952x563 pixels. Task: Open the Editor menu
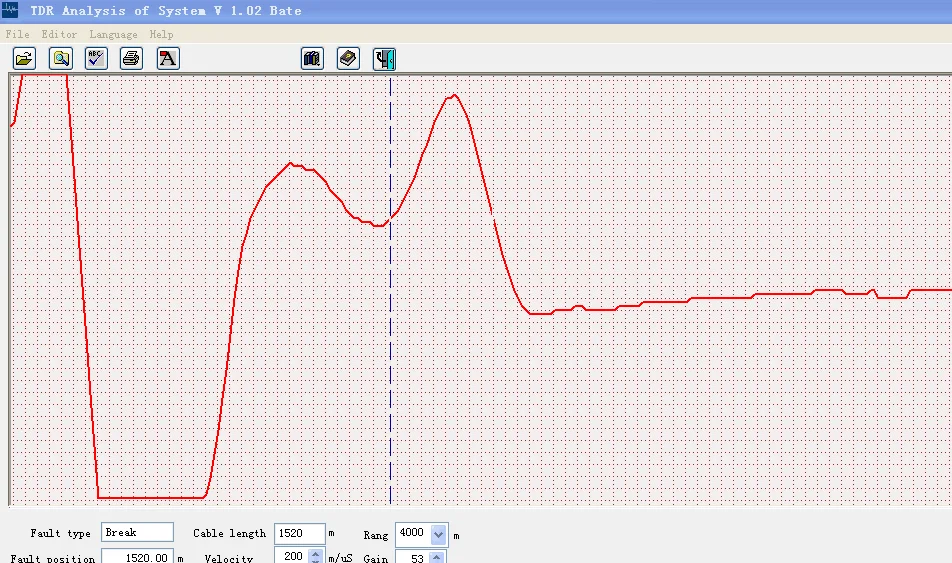(x=59, y=34)
